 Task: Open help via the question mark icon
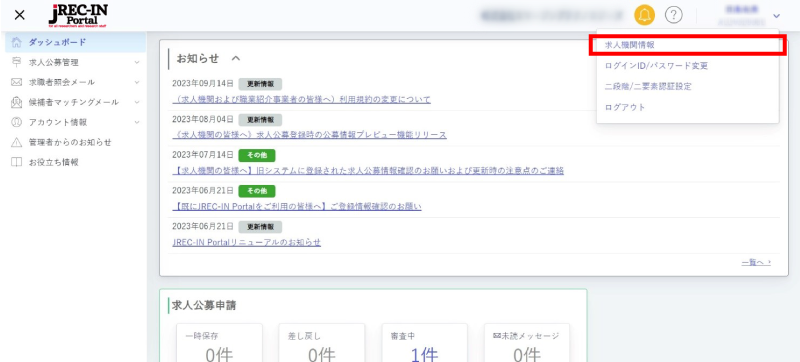pyautogui.click(x=673, y=15)
